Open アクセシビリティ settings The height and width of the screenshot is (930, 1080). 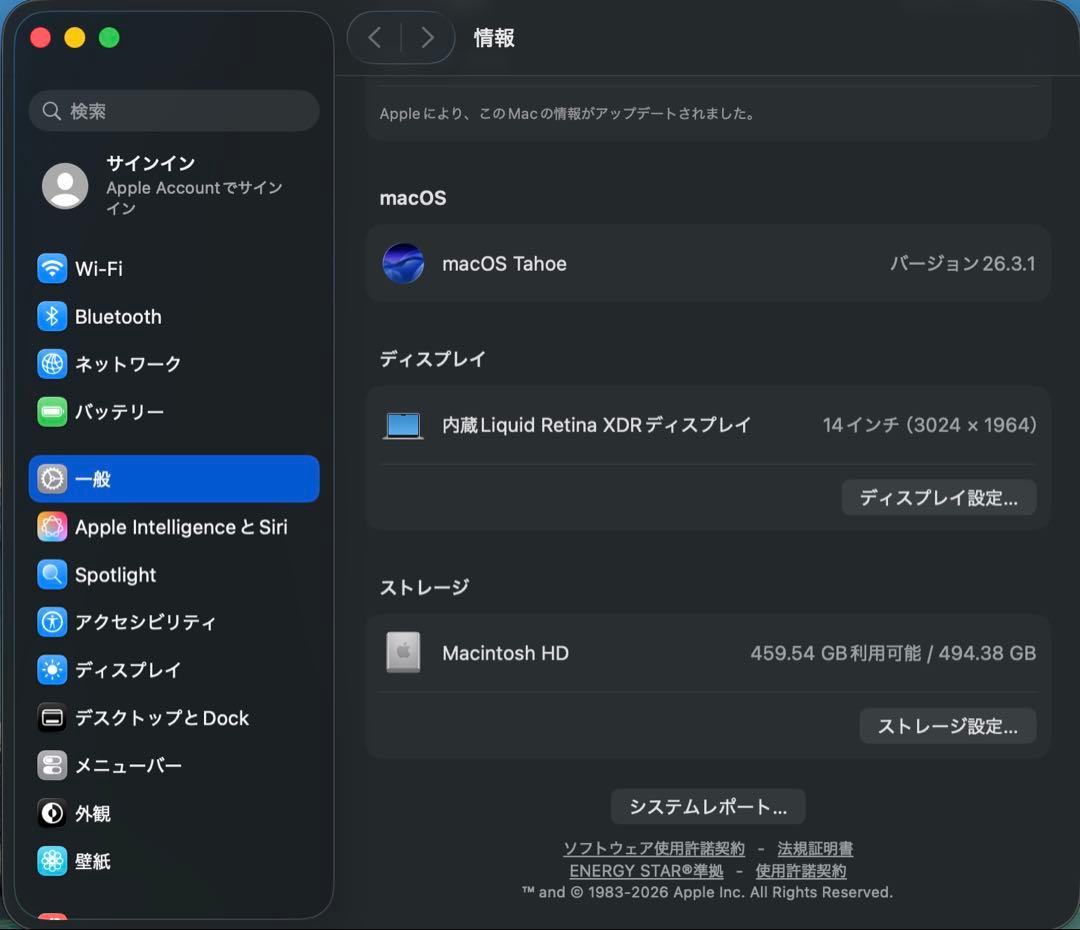(51, 622)
